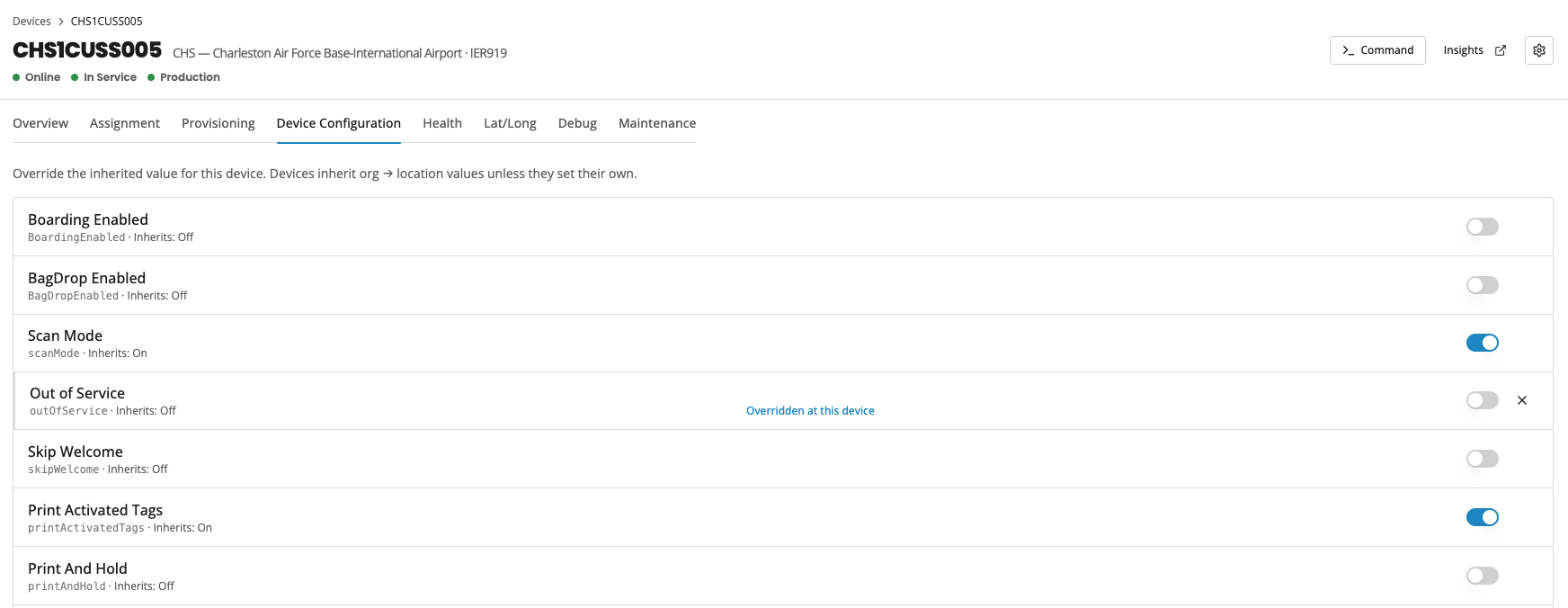Click the Boarding Enabled setting name
1568x608 pixels.
(88, 219)
